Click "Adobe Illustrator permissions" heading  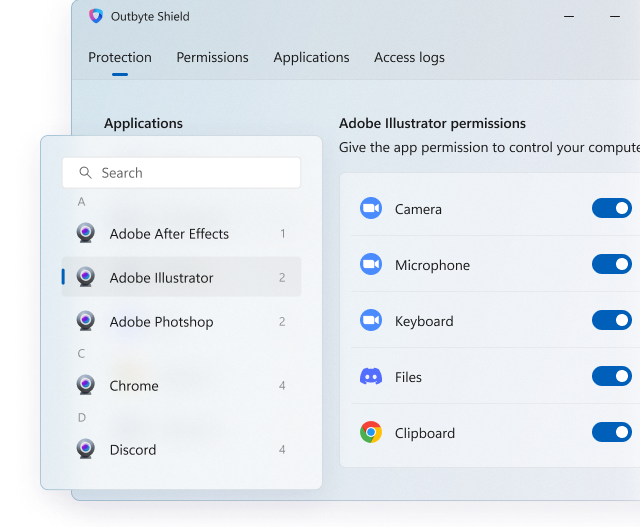[432, 123]
